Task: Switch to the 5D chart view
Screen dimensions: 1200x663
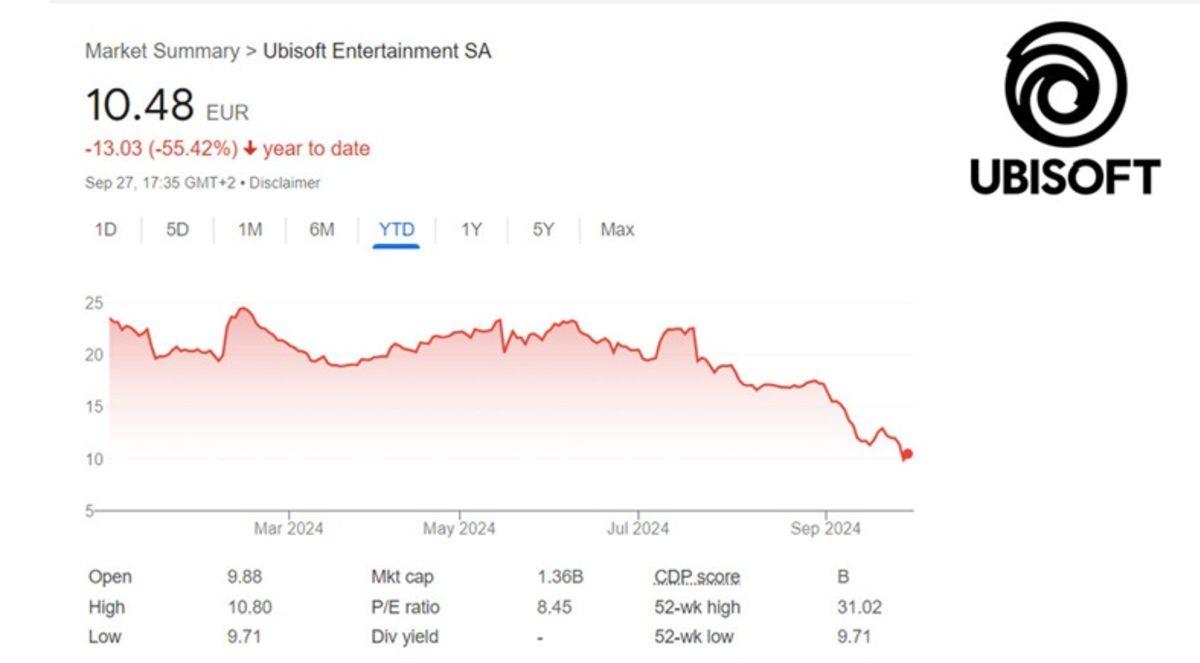Action: coord(176,229)
